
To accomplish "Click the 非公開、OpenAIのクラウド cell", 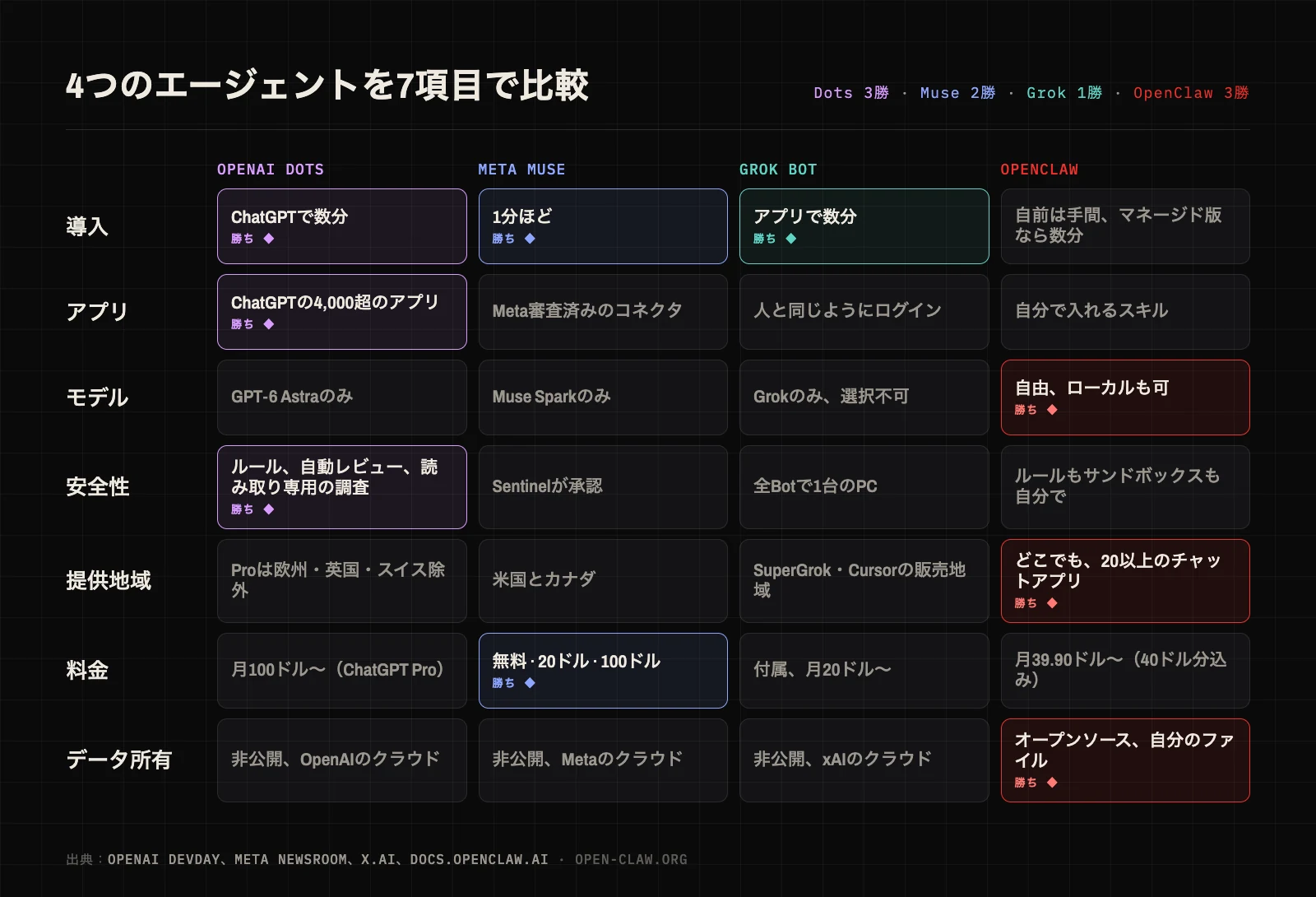I will point(342,760).
